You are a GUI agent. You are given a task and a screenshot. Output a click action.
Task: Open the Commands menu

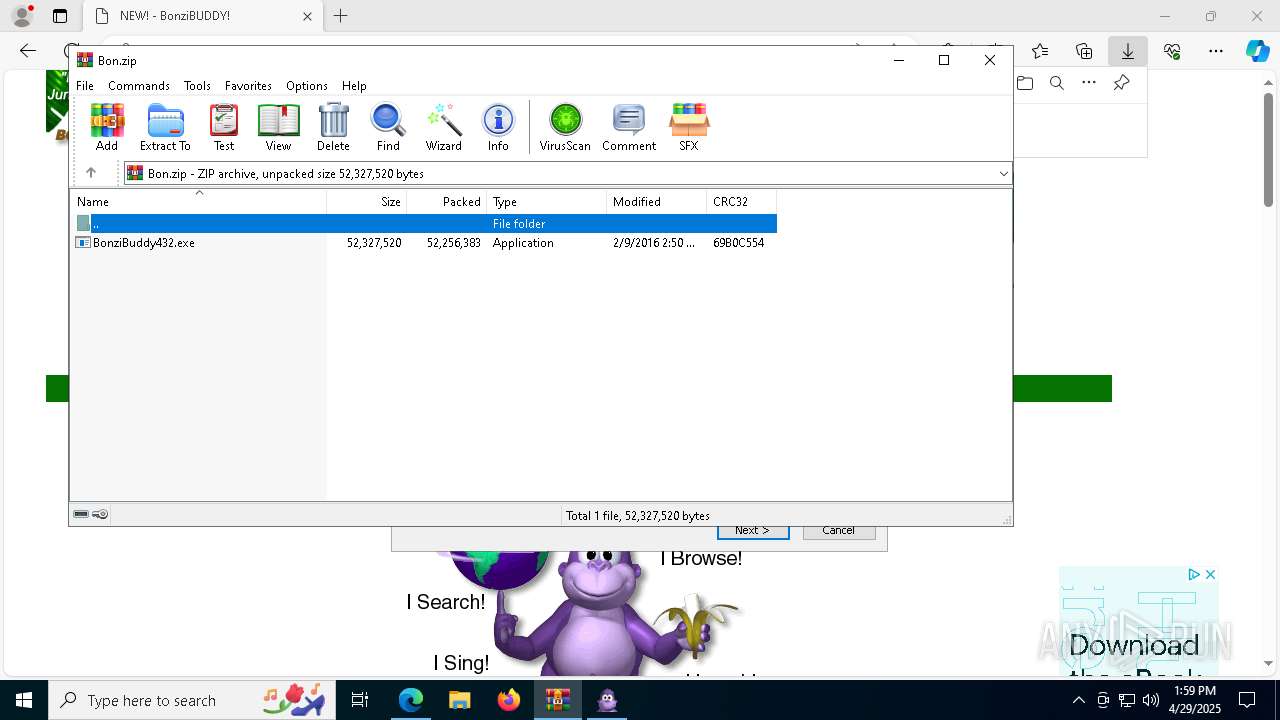(139, 86)
